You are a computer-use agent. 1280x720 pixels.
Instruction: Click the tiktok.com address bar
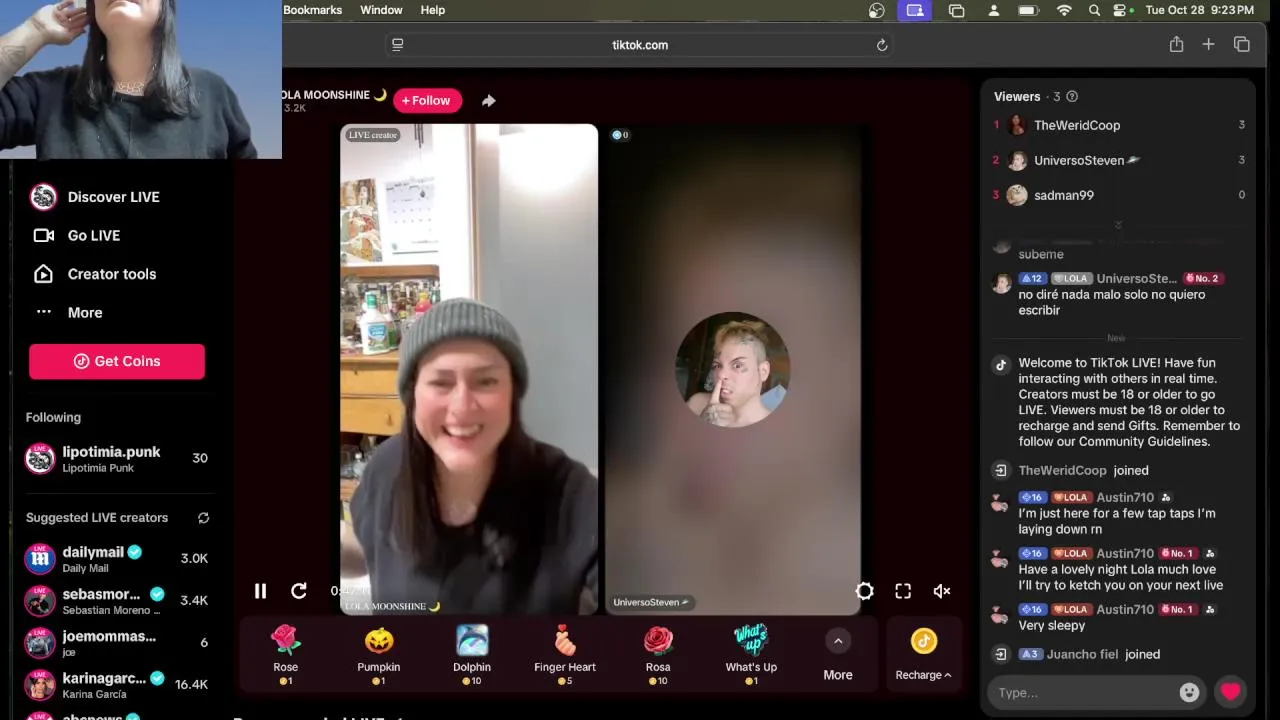(640, 45)
